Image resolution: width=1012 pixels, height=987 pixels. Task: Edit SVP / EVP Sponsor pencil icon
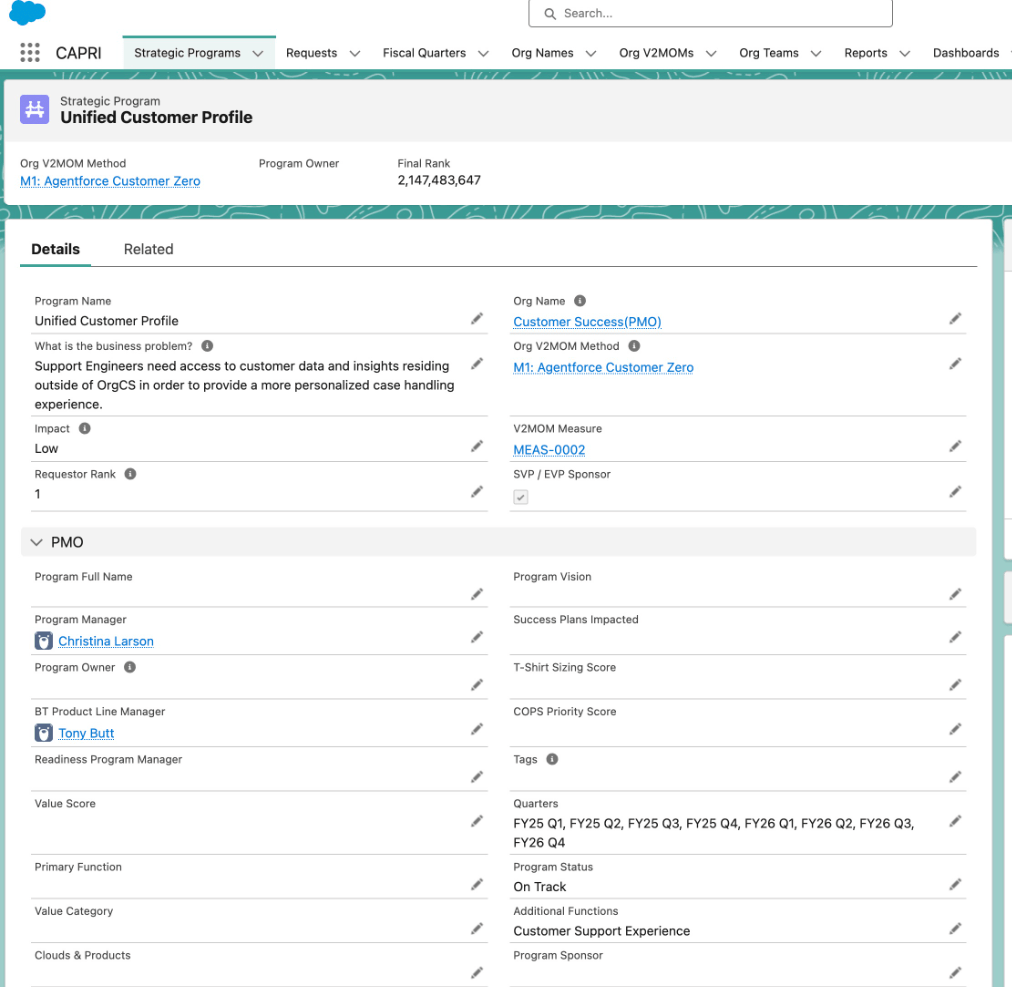[x=955, y=492]
